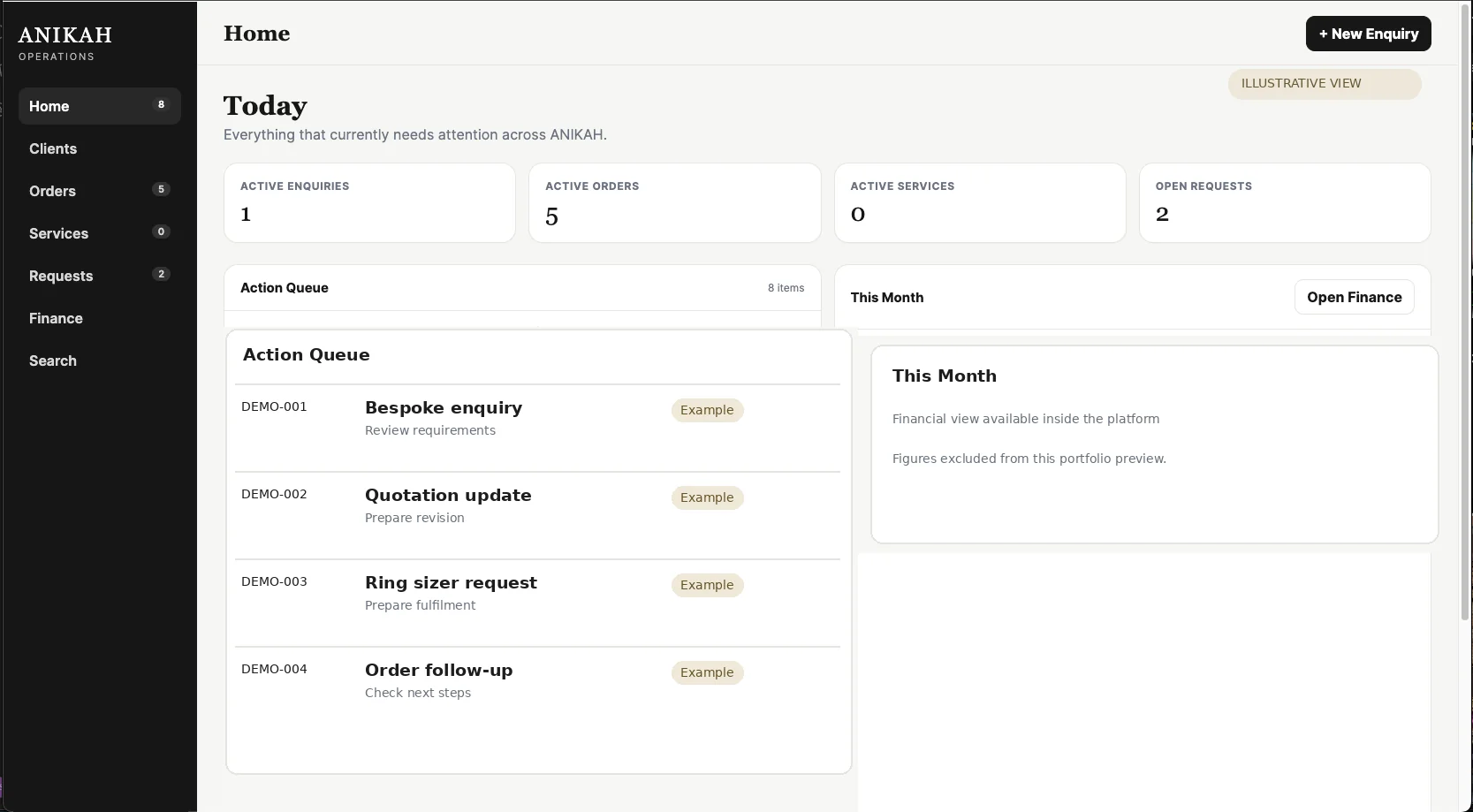The height and width of the screenshot is (812, 1473).
Task: Go to Clients in the sidebar
Action: click(99, 148)
